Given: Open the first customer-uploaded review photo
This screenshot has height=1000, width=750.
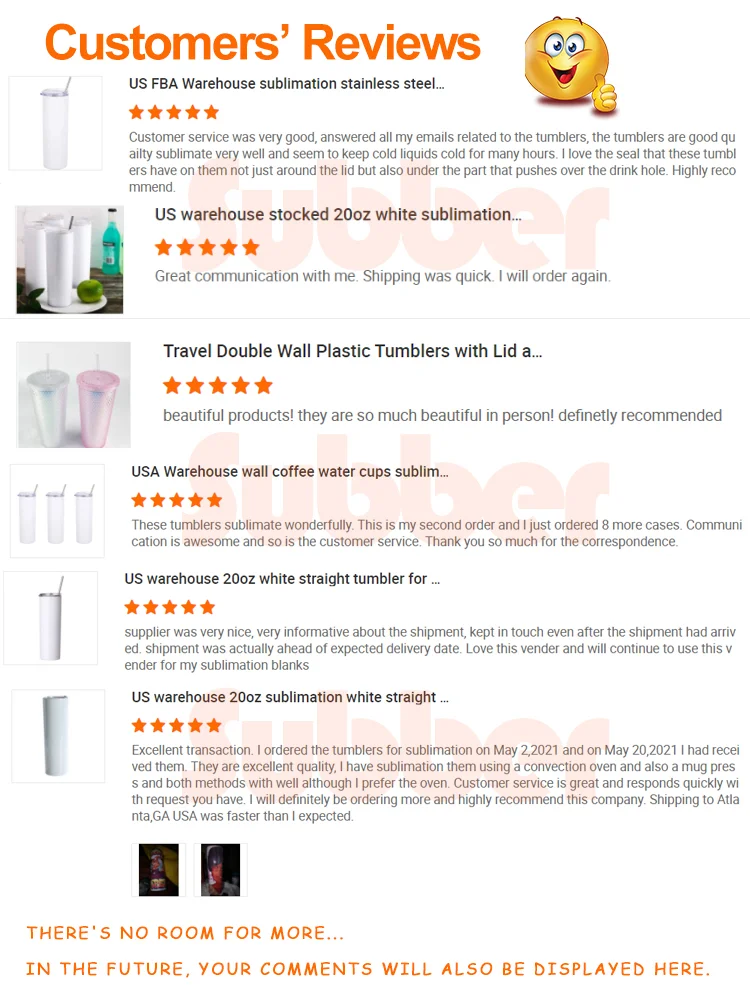Looking at the screenshot, I should click(x=159, y=870).
